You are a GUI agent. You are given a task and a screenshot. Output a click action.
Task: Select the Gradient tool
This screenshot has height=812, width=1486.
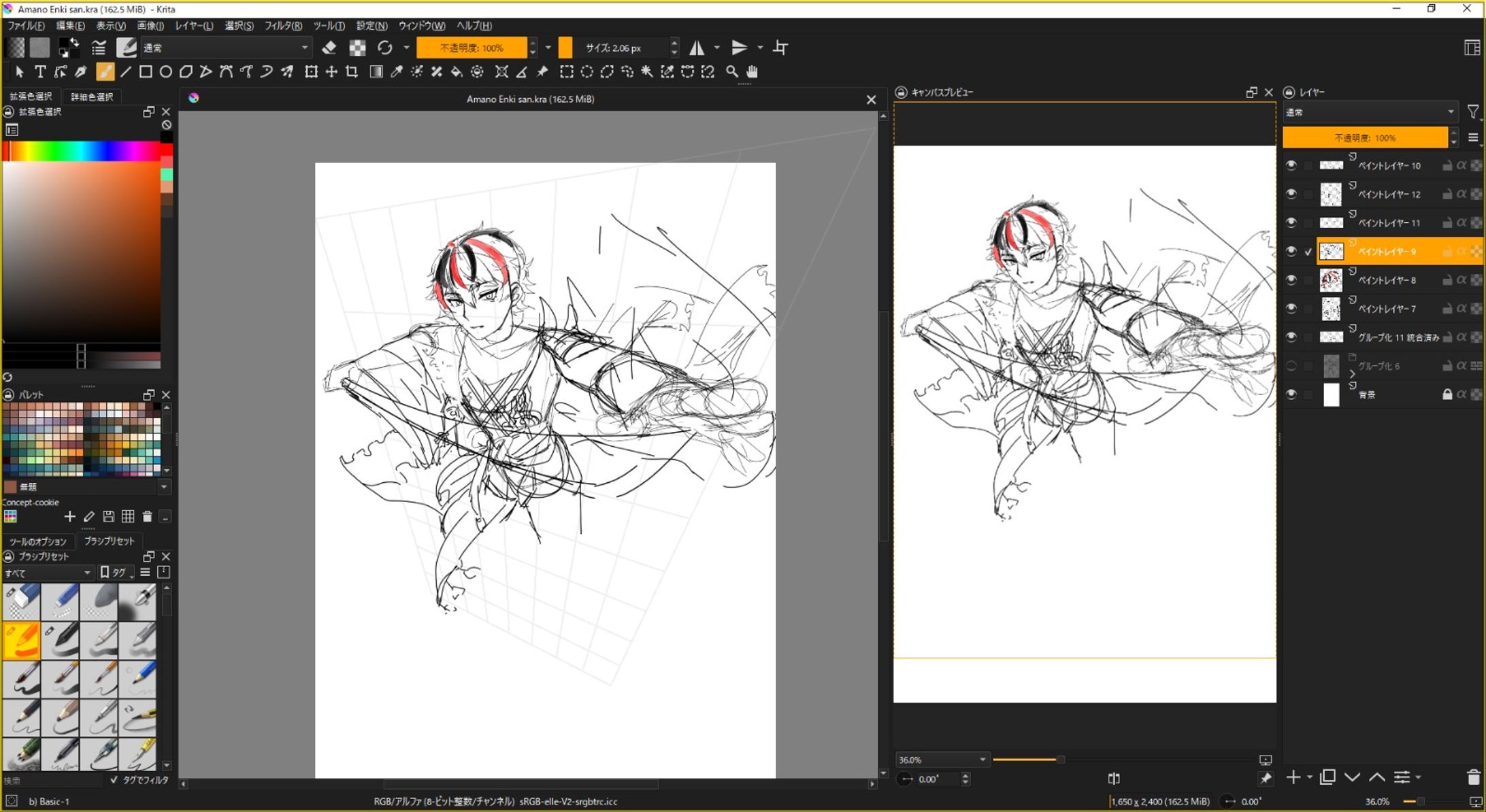tap(376, 71)
